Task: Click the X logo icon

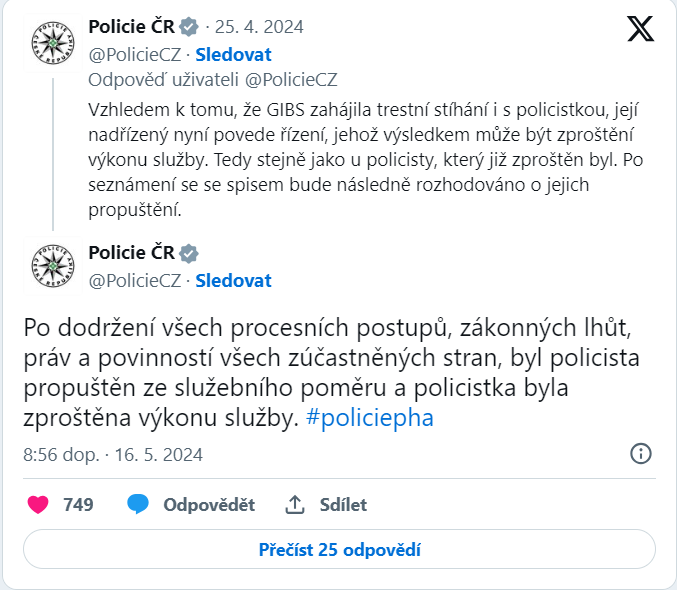Action: (640, 30)
